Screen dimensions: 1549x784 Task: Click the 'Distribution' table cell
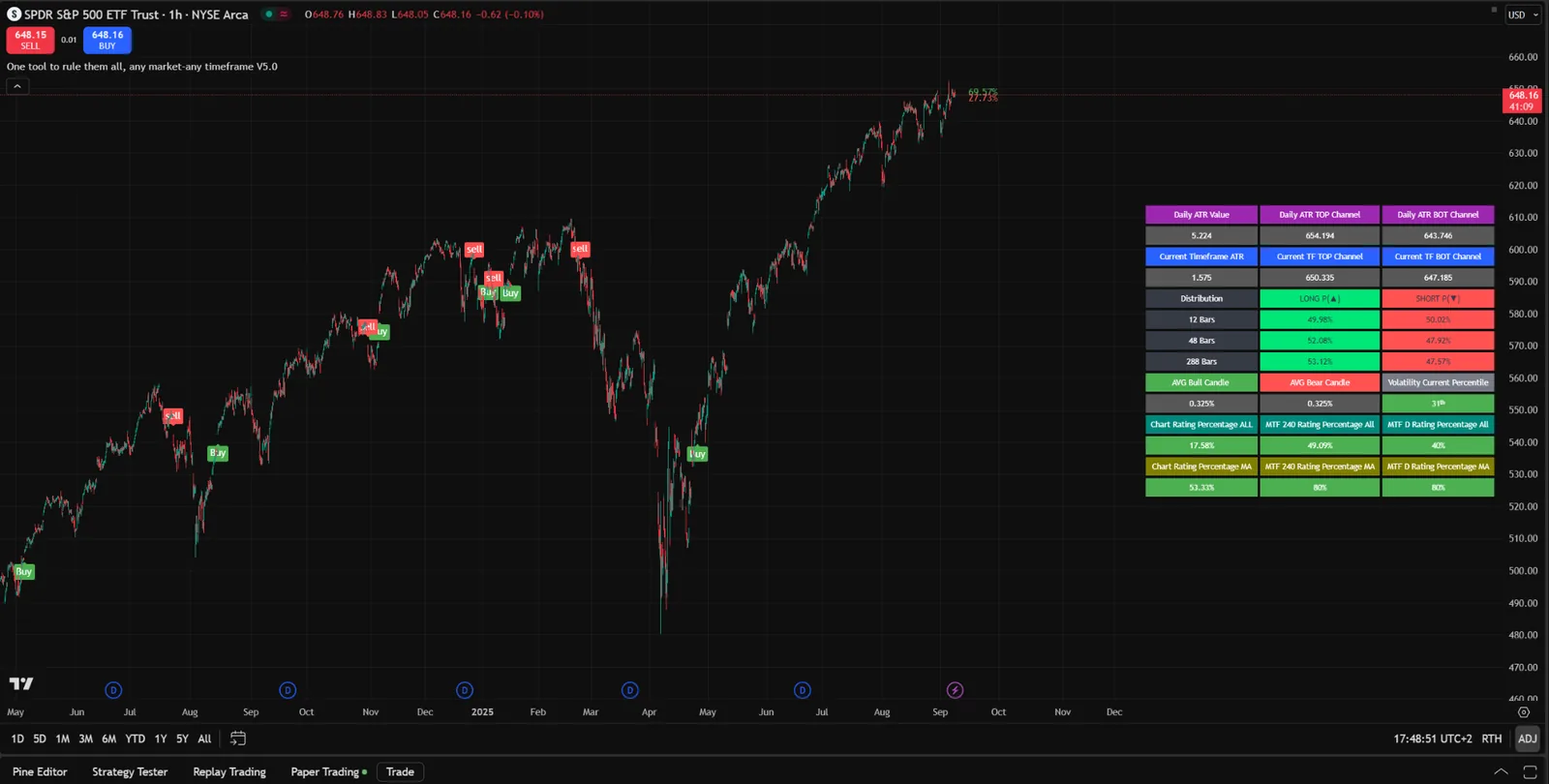tap(1201, 298)
